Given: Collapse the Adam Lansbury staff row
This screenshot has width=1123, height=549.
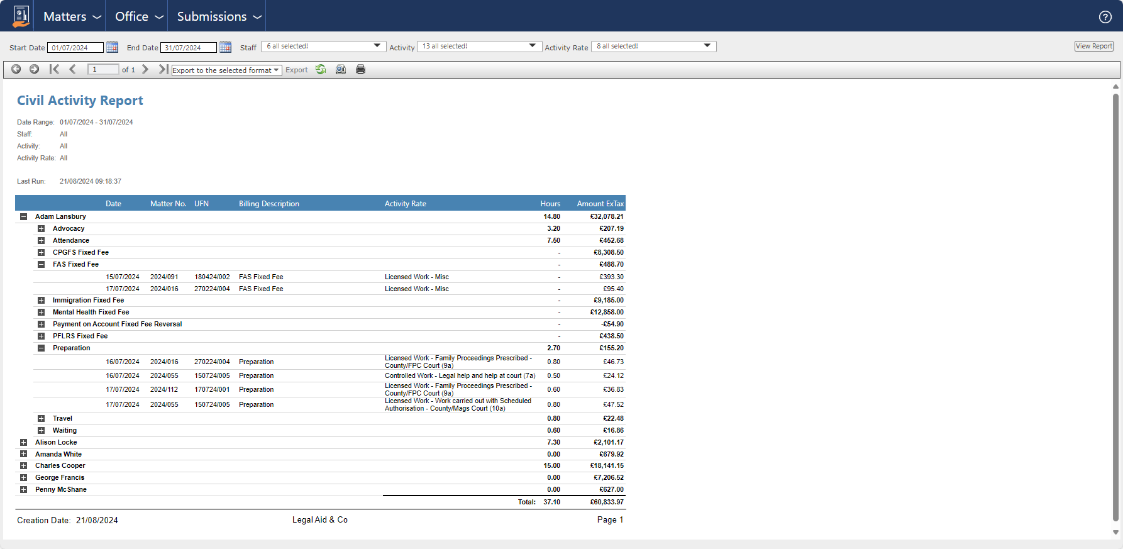Looking at the screenshot, I should pos(23,216).
